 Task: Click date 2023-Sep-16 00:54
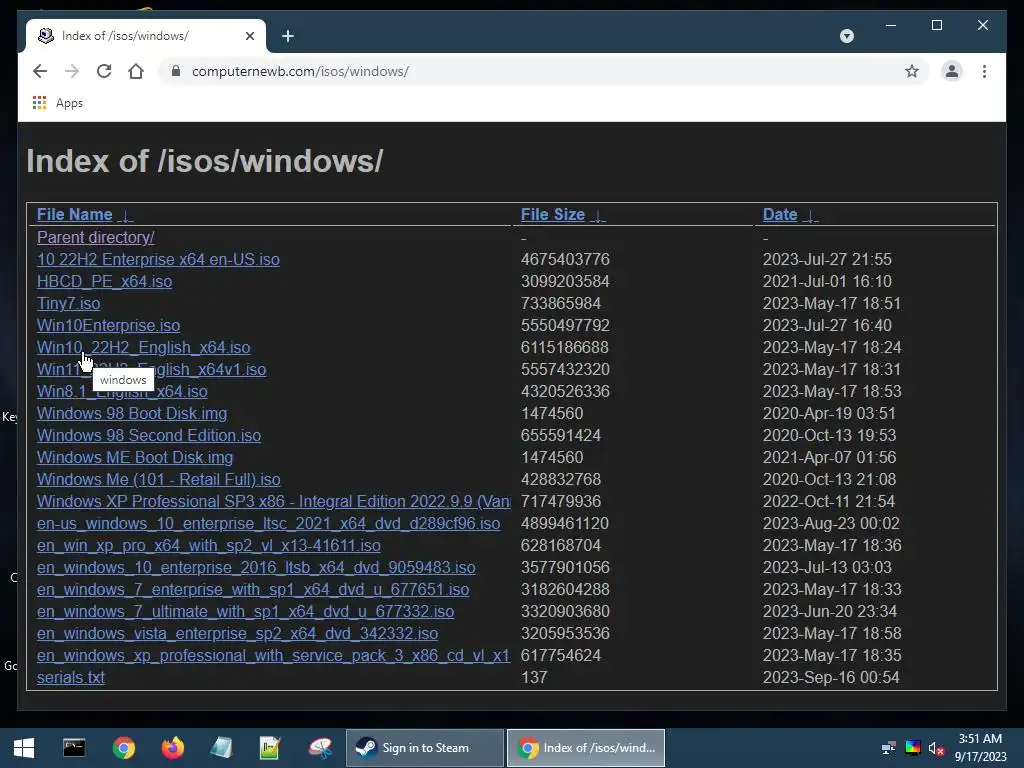pyautogui.click(x=831, y=677)
